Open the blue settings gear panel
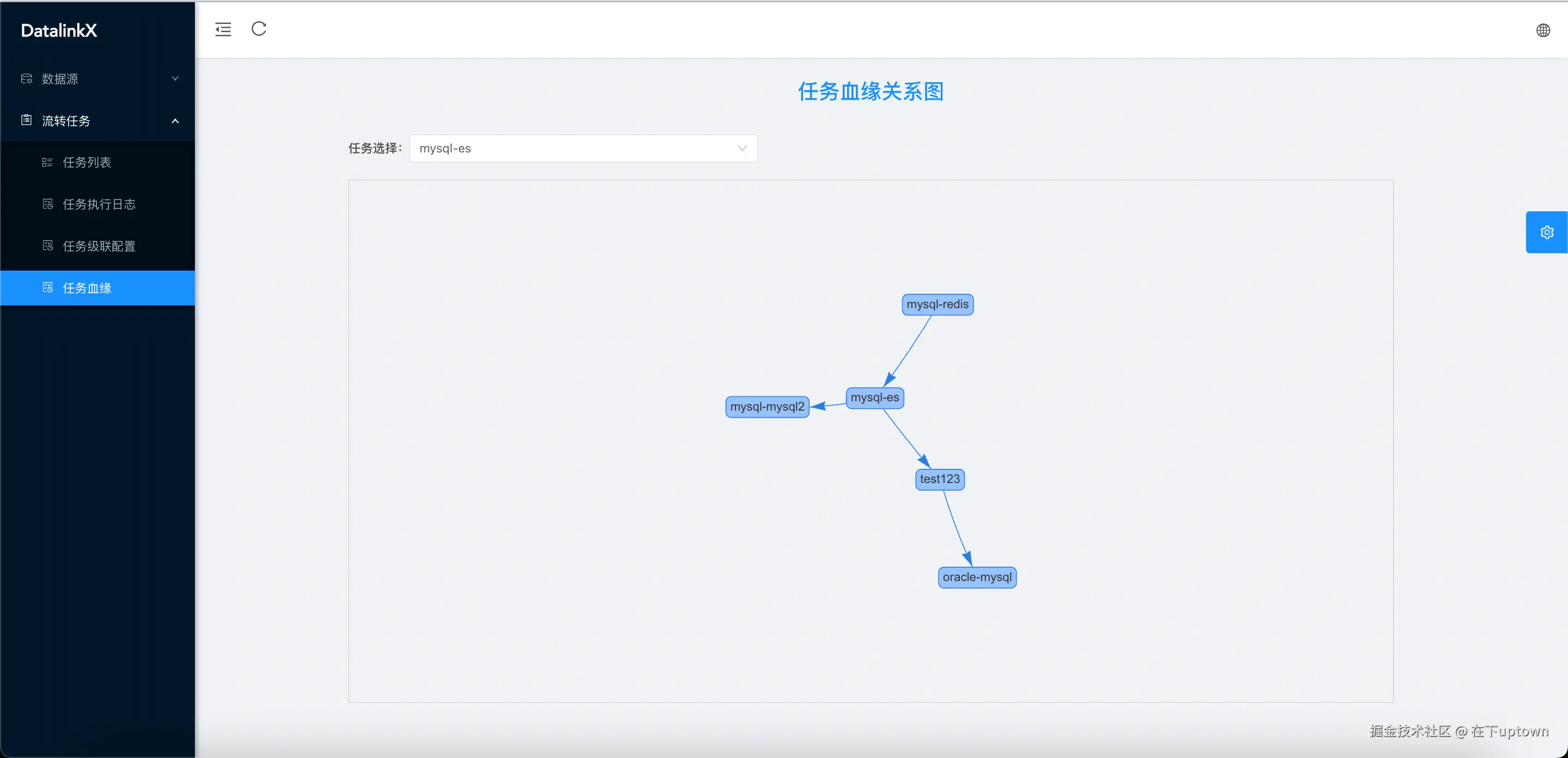Screen dimensions: 1568x758 (x=1546, y=232)
